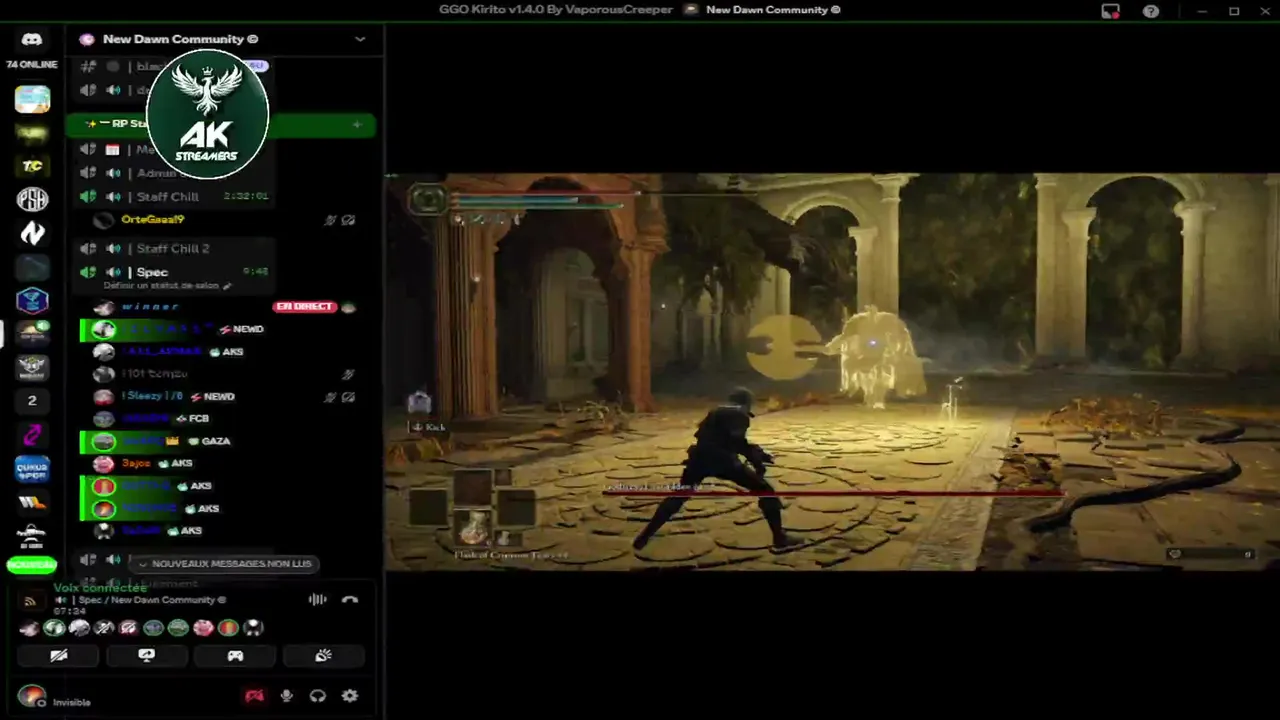
Task: Click the green NOUVEAU pill in server list
Action: (32, 565)
